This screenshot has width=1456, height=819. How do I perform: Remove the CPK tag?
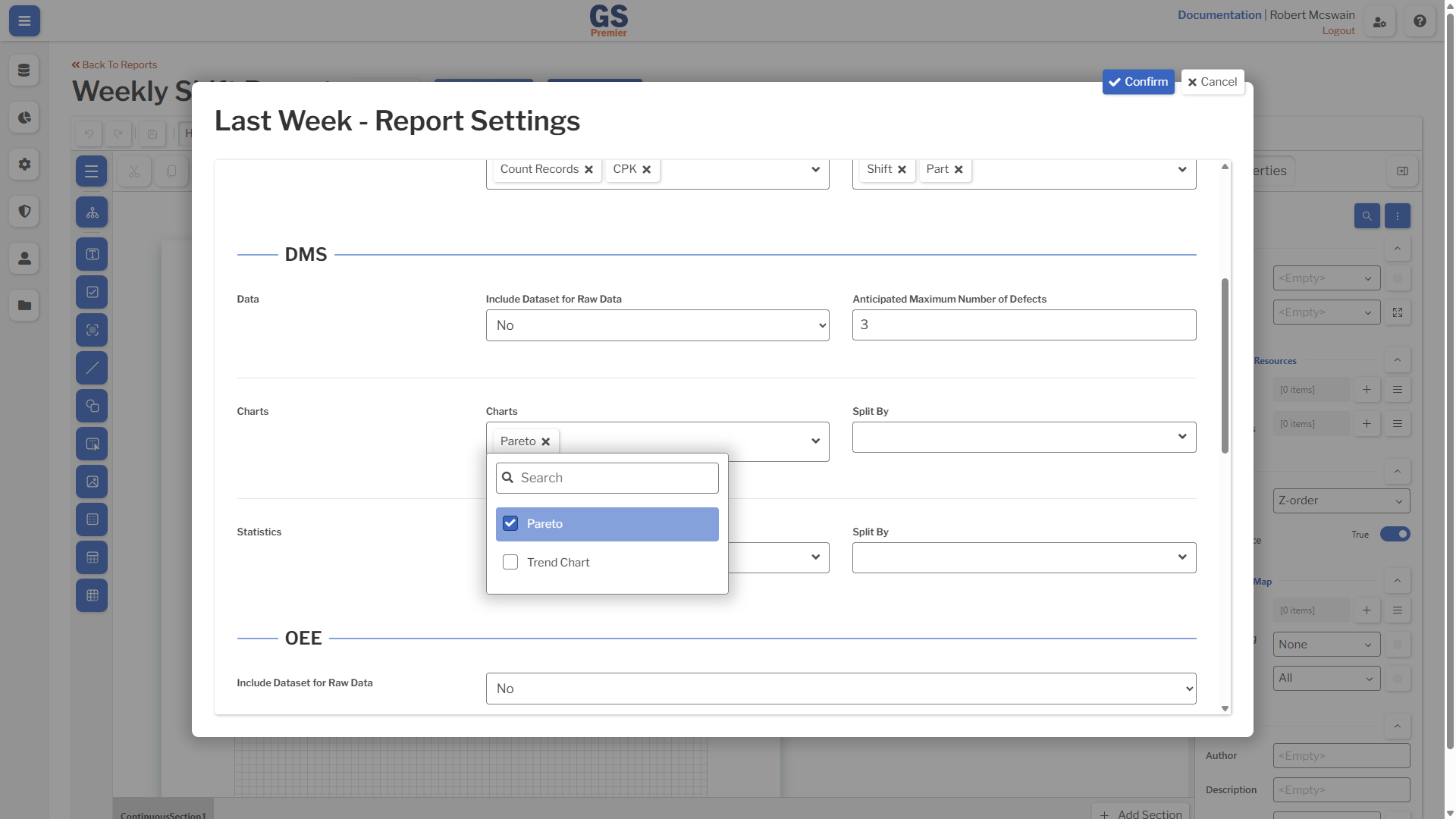point(646,170)
